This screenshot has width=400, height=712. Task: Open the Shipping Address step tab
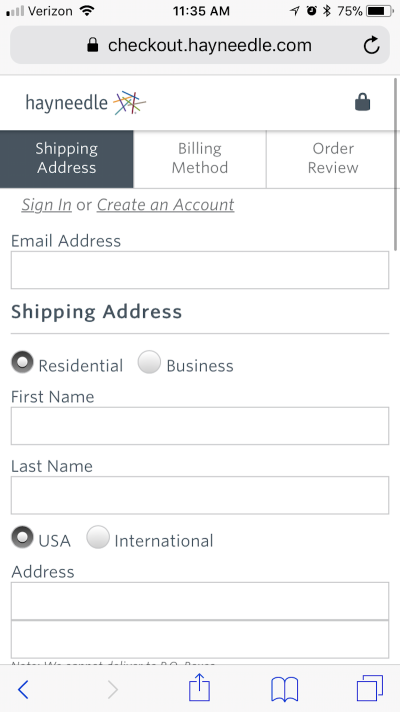[x=67, y=158]
